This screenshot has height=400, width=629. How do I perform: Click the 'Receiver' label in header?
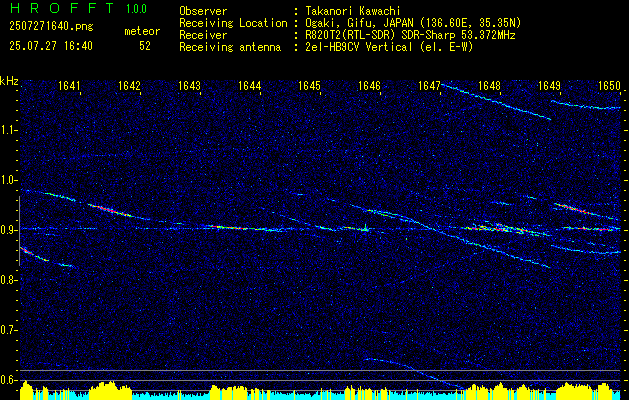point(203,35)
